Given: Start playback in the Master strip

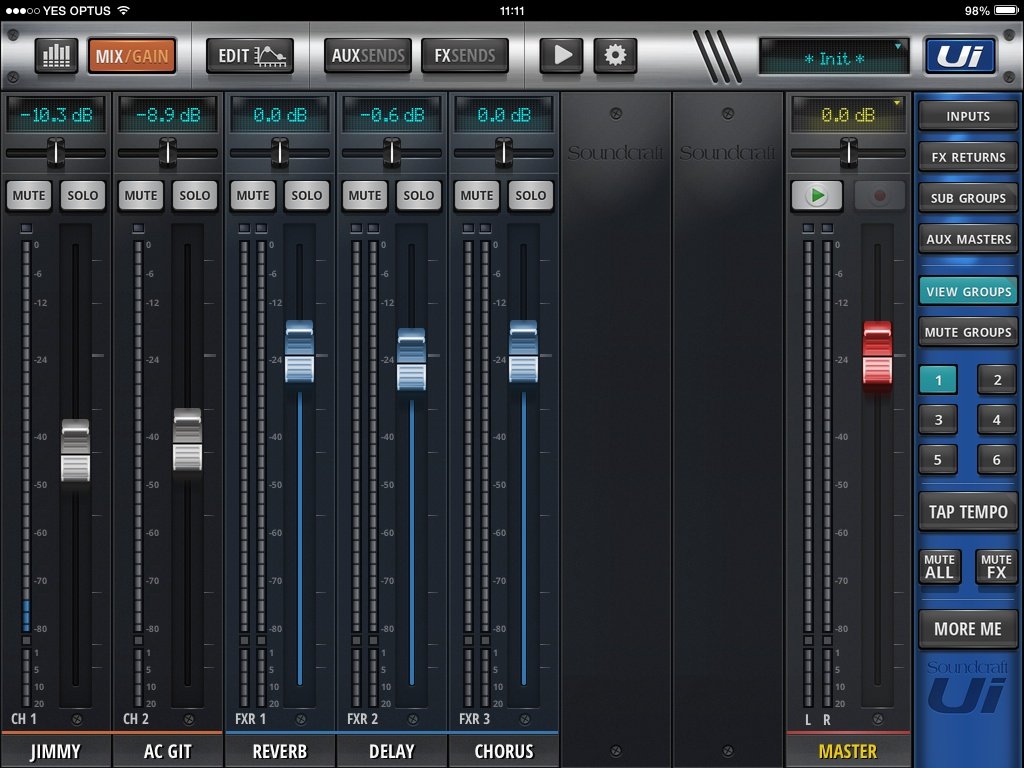Looking at the screenshot, I should (816, 195).
